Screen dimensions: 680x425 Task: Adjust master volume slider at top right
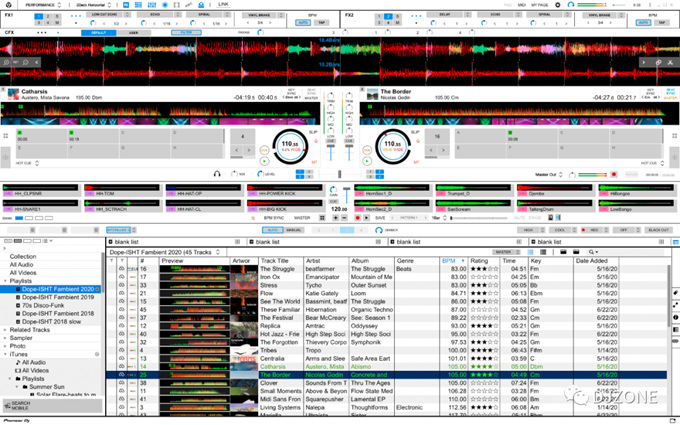(x=618, y=5)
